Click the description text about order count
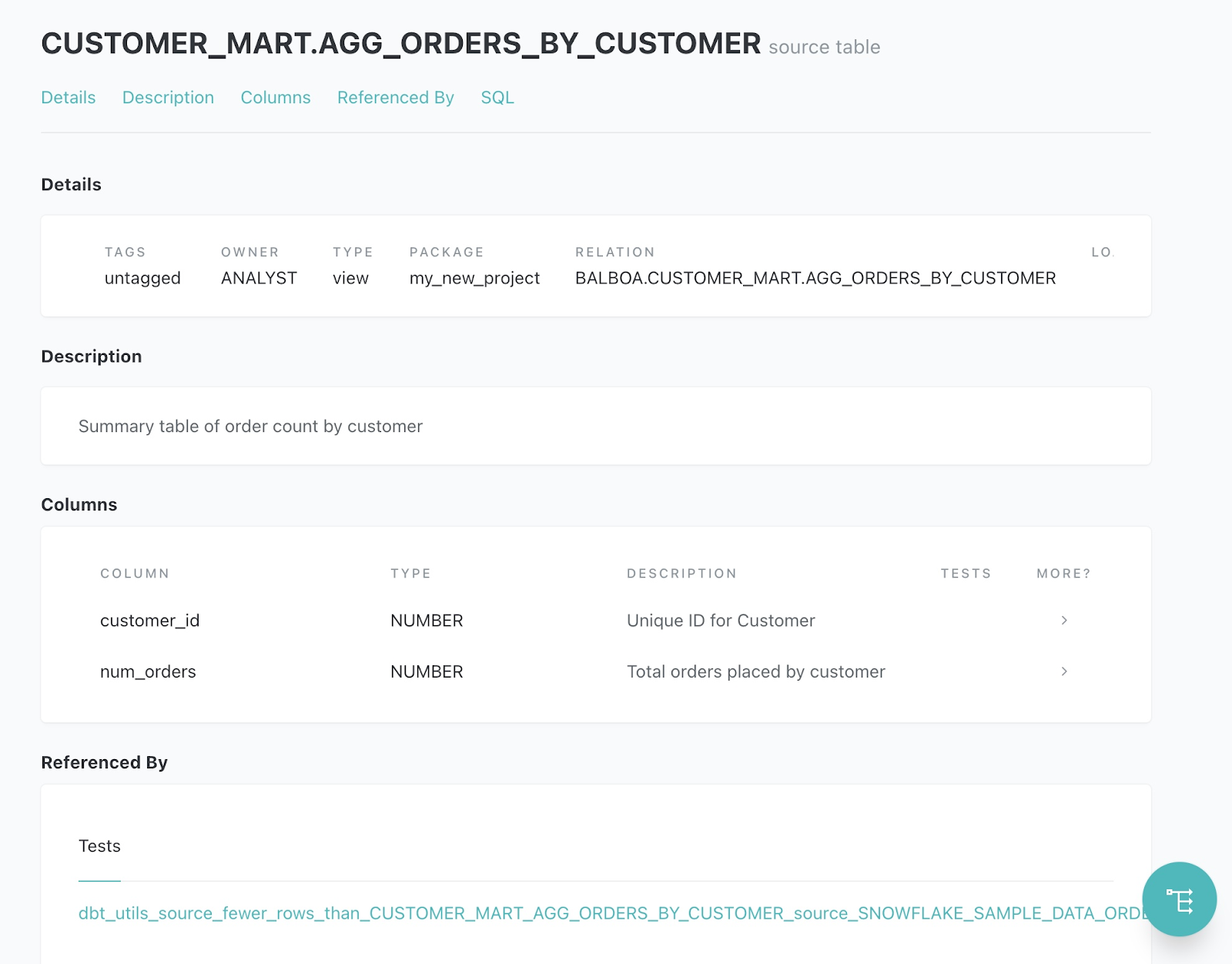This screenshot has width=1232, height=964. (250, 427)
